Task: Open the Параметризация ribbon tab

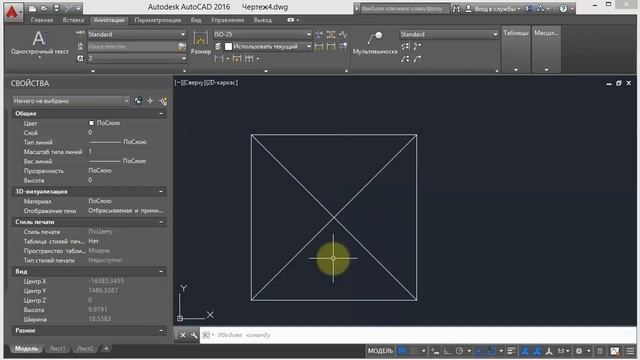Action: pos(158,20)
